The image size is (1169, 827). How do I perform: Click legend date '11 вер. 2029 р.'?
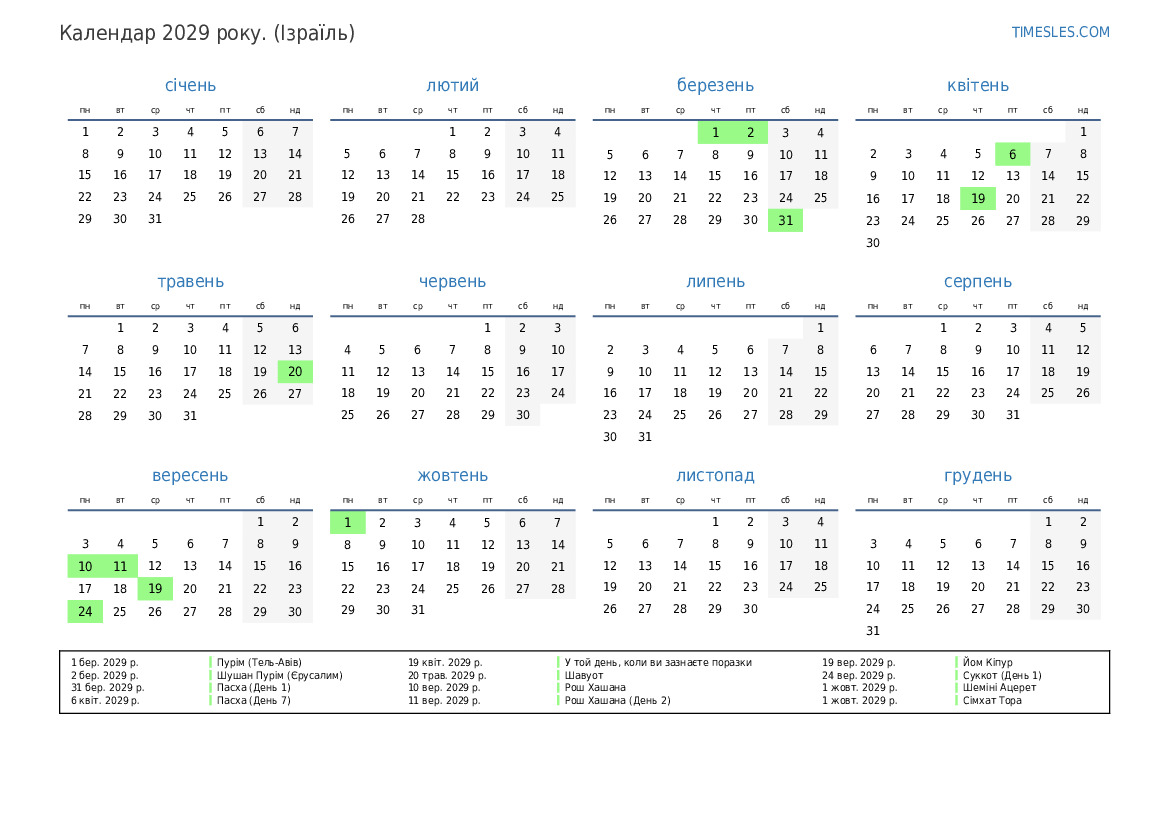[x=444, y=700]
